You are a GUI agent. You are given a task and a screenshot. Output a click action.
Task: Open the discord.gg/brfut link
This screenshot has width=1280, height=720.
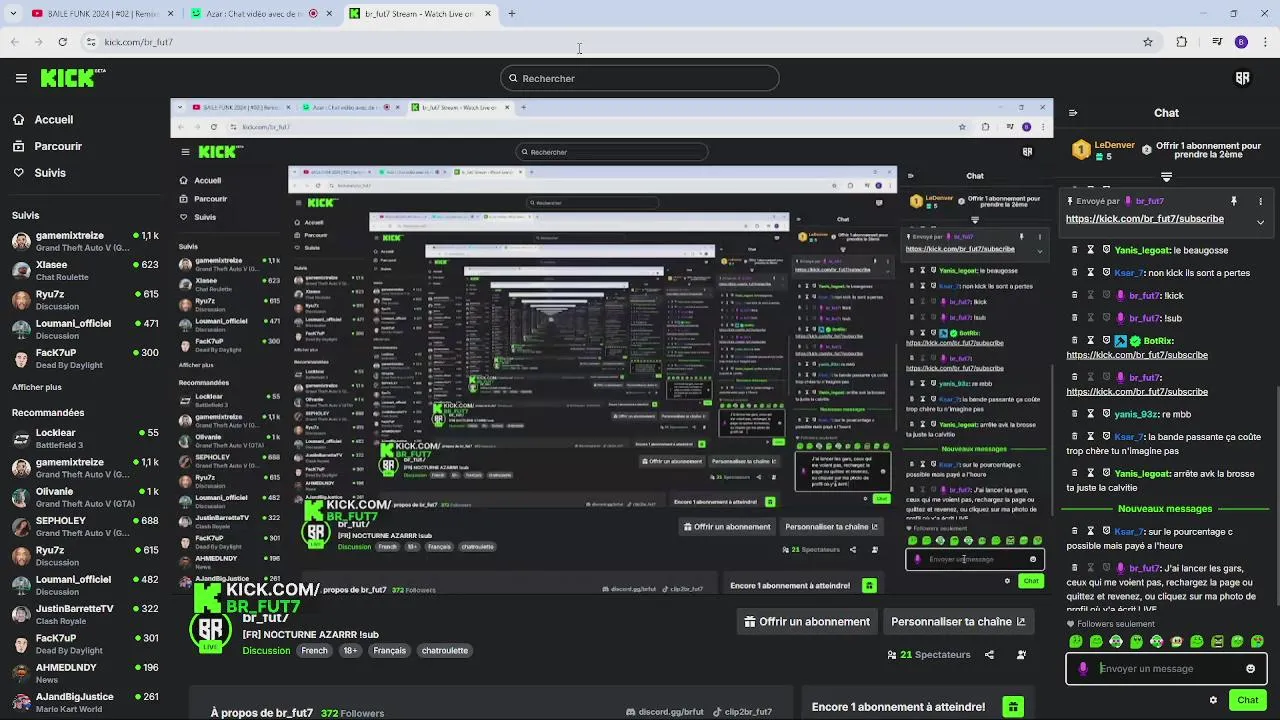[664, 712]
